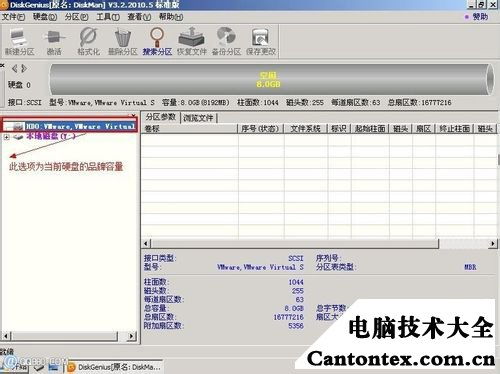Click the 保存更改 (save changes) toolbar icon
The image size is (500, 374).
coord(261,42)
